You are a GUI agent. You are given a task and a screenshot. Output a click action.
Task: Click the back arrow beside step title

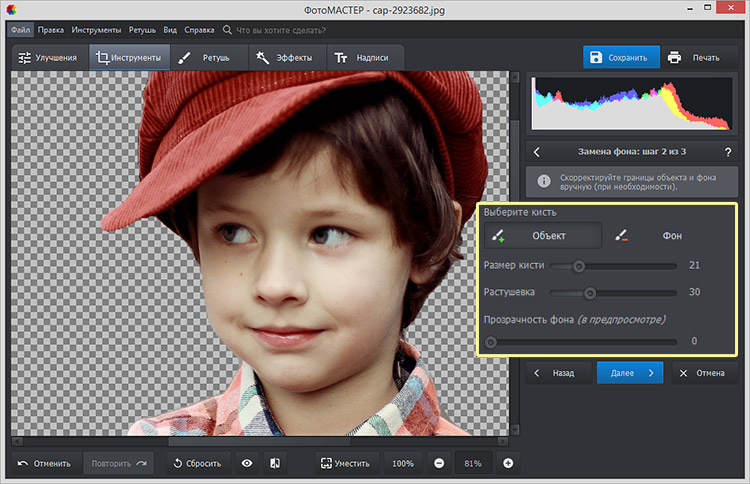pos(537,152)
